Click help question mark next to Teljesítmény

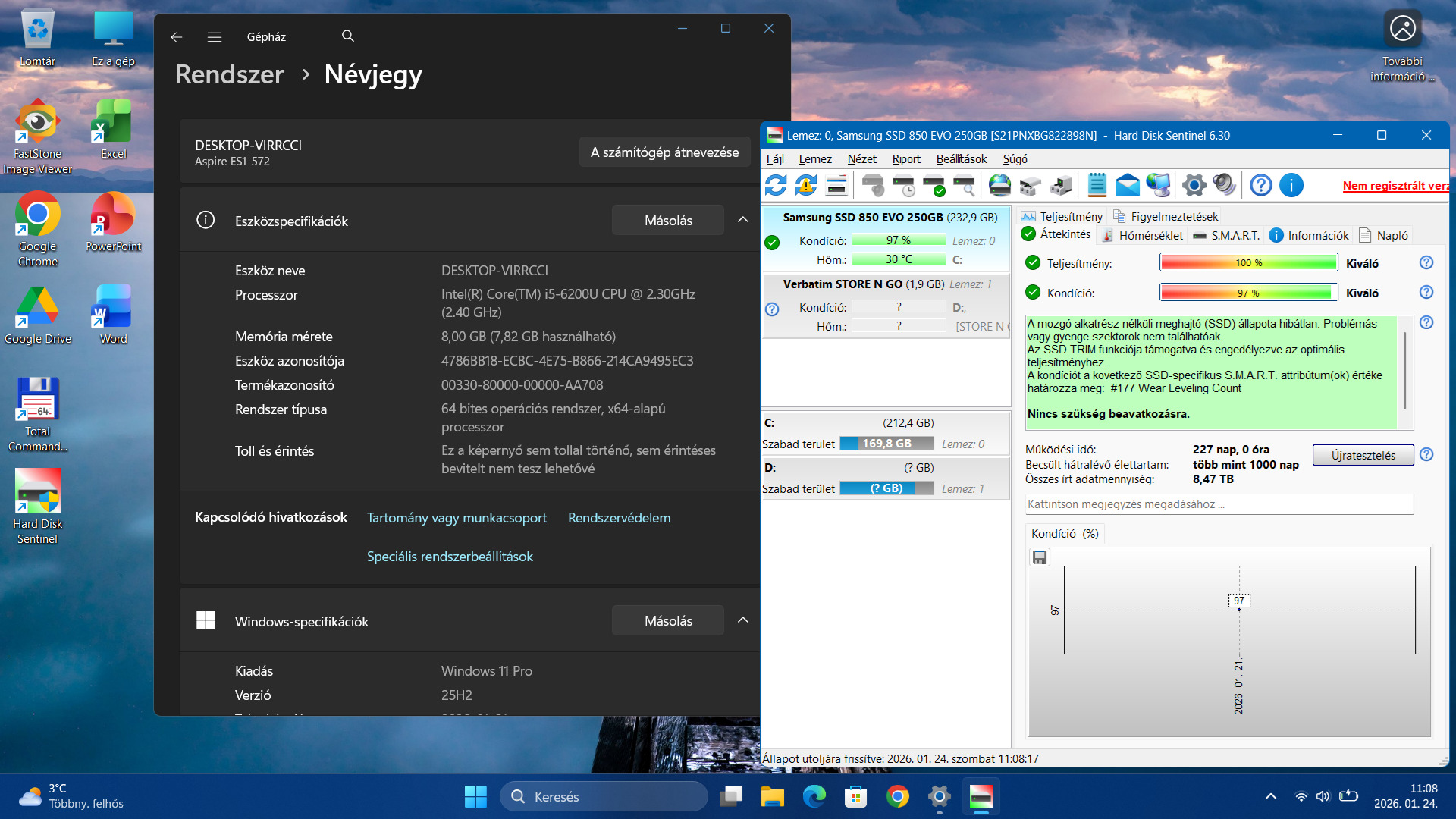coord(1426,262)
